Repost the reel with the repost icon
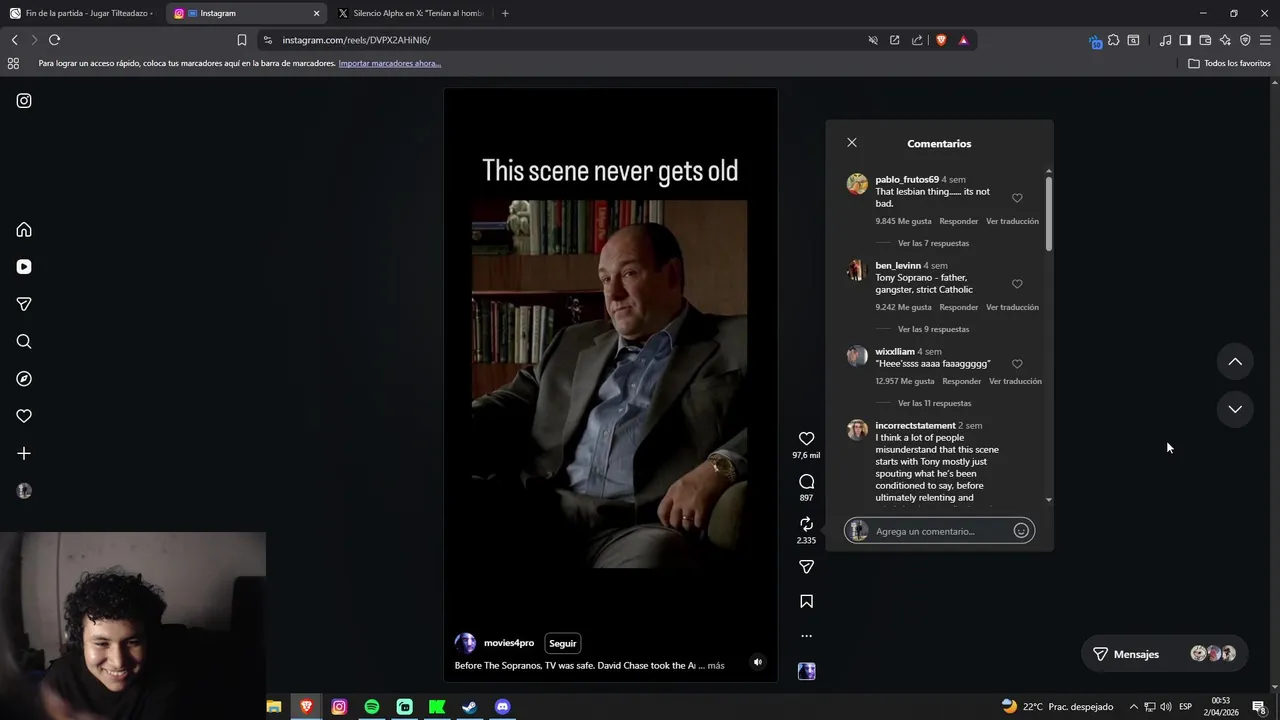 tap(806, 524)
